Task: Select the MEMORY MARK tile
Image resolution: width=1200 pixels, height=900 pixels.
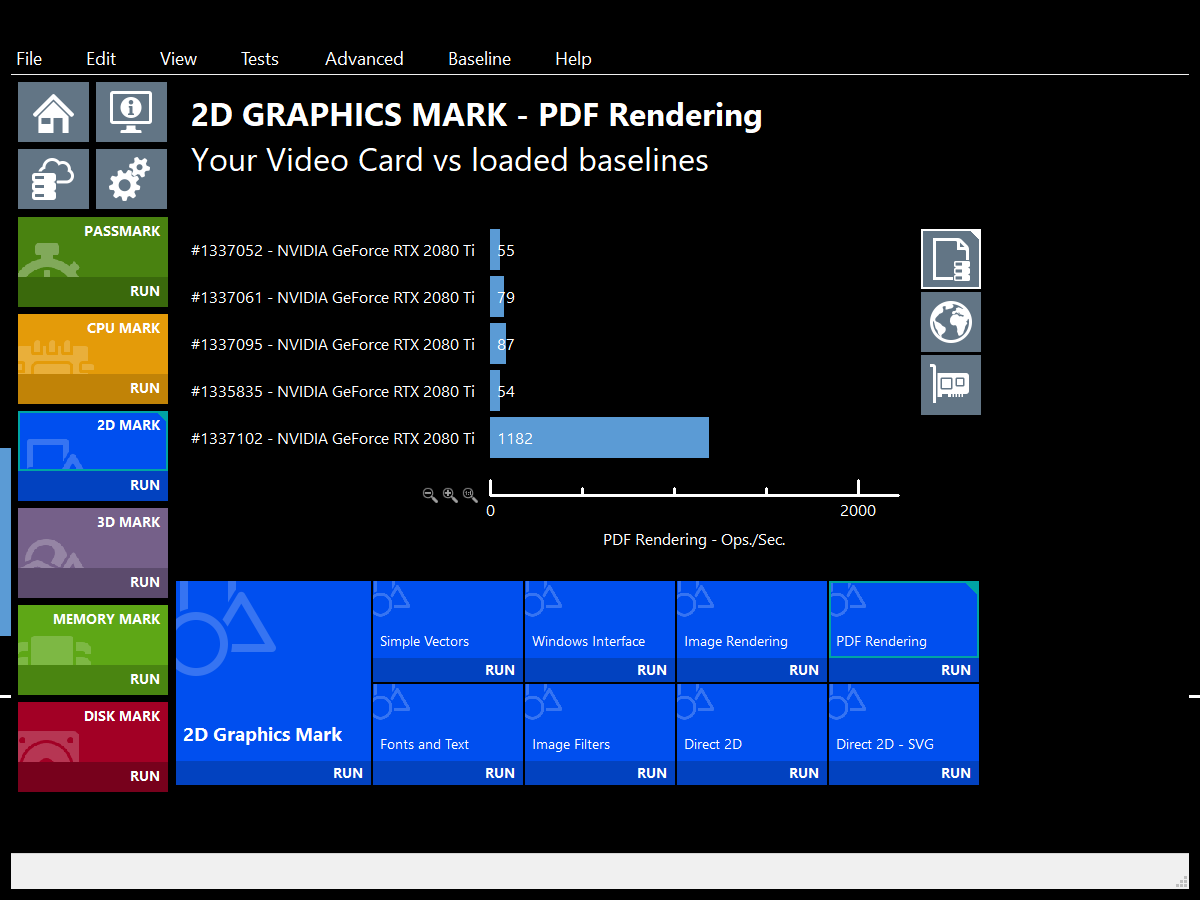Action: coord(93,635)
